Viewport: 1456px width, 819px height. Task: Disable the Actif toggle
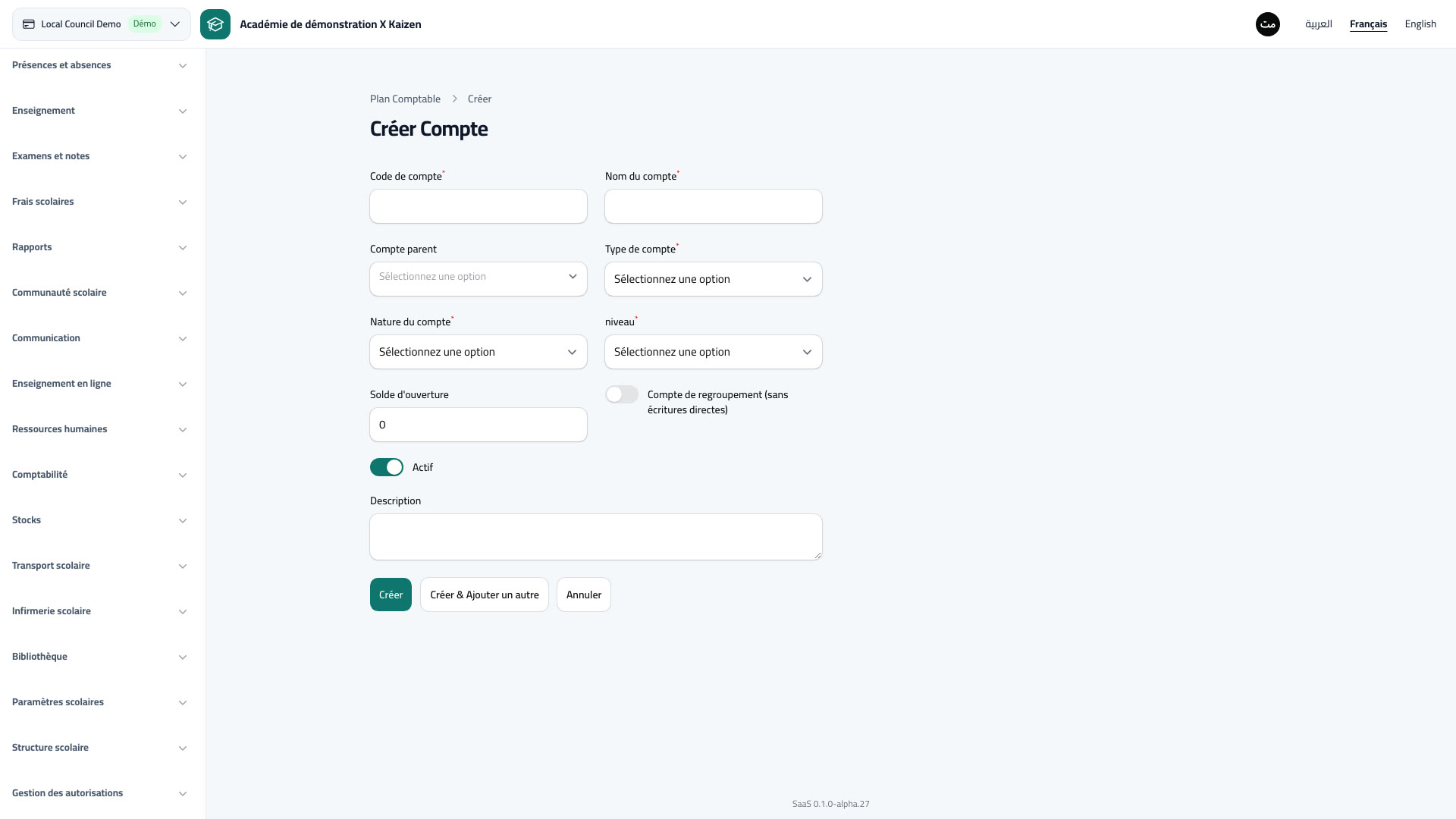click(x=387, y=467)
